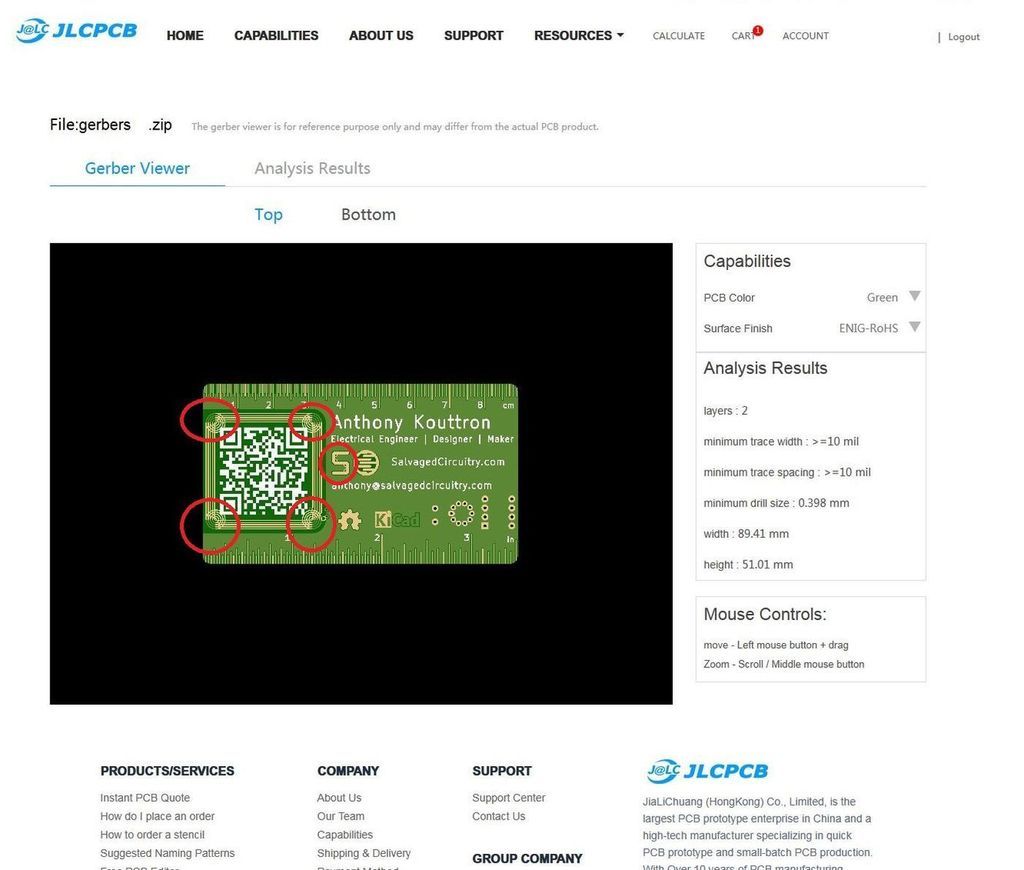Go to ABOUT US page
The image size is (1024, 870).
pyautogui.click(x=381, y=36)
